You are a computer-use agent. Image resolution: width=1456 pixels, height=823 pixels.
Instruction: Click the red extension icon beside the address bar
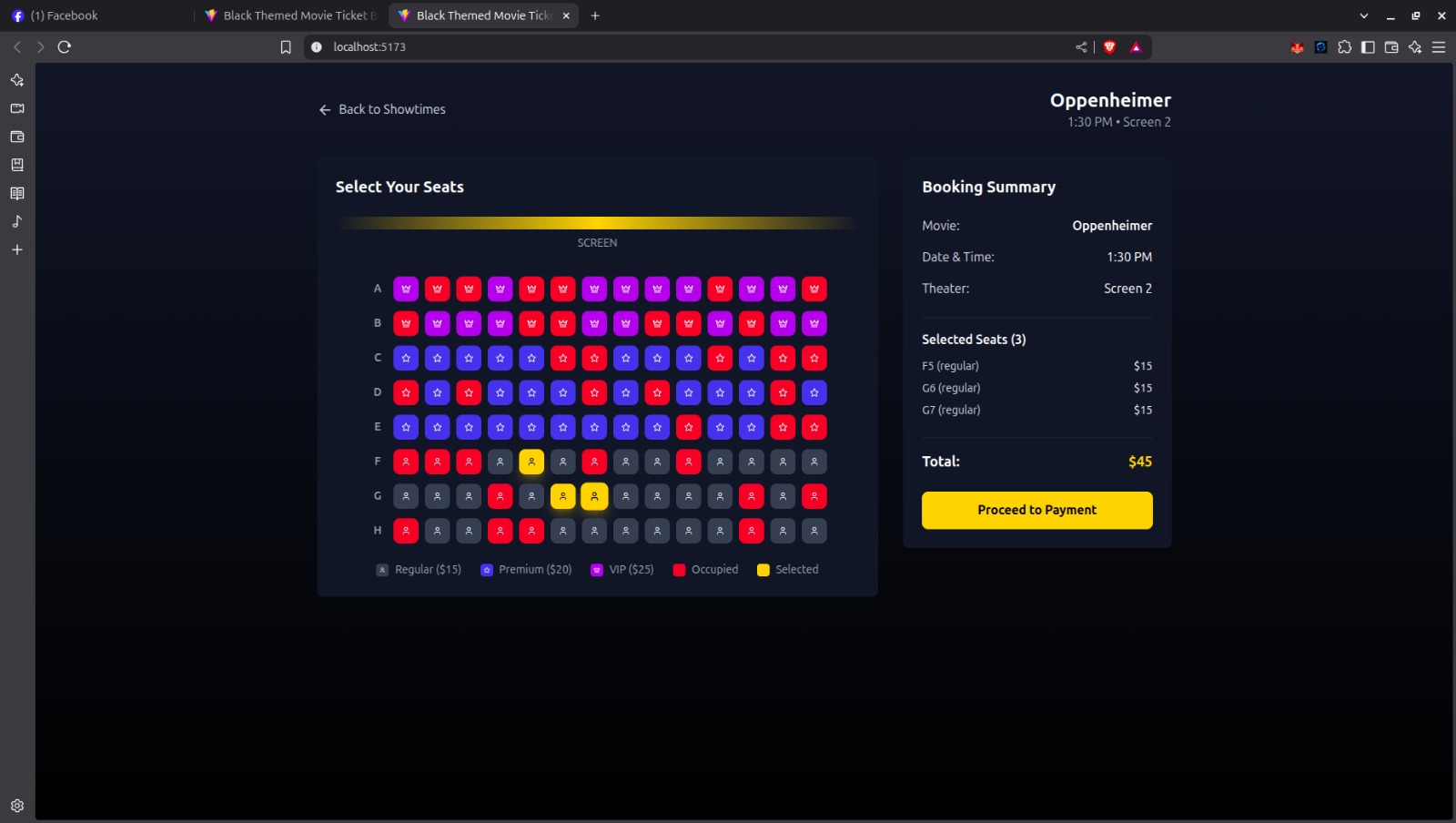(1297, 47)
